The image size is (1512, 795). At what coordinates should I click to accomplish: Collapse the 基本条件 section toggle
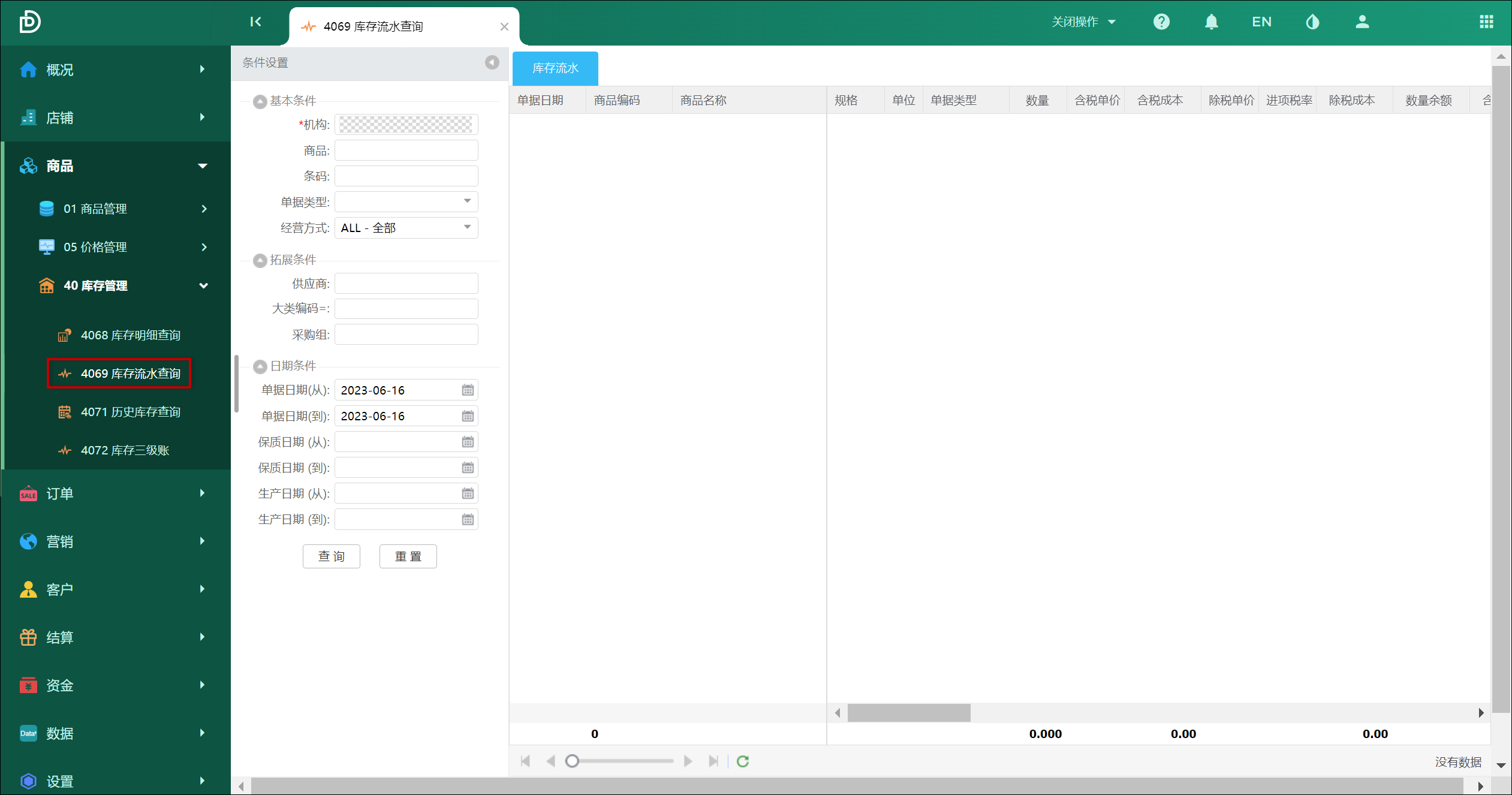tap(260, 101)
